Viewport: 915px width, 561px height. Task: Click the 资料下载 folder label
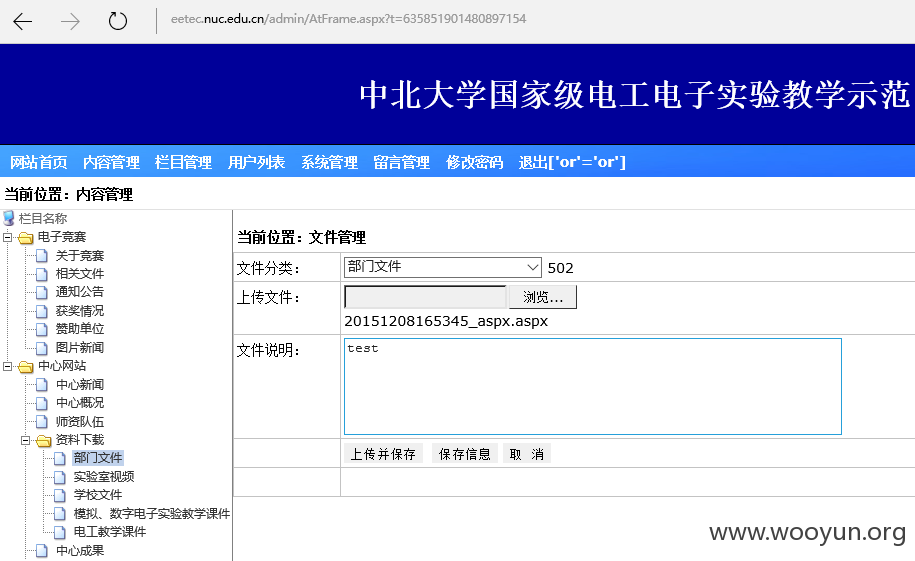tap(80, 440)
